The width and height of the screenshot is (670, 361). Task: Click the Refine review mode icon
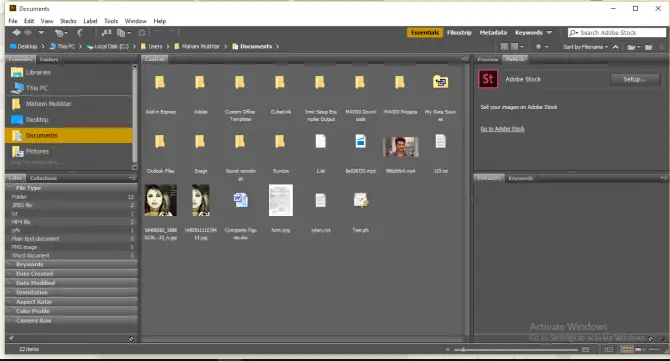pos(106,32)
